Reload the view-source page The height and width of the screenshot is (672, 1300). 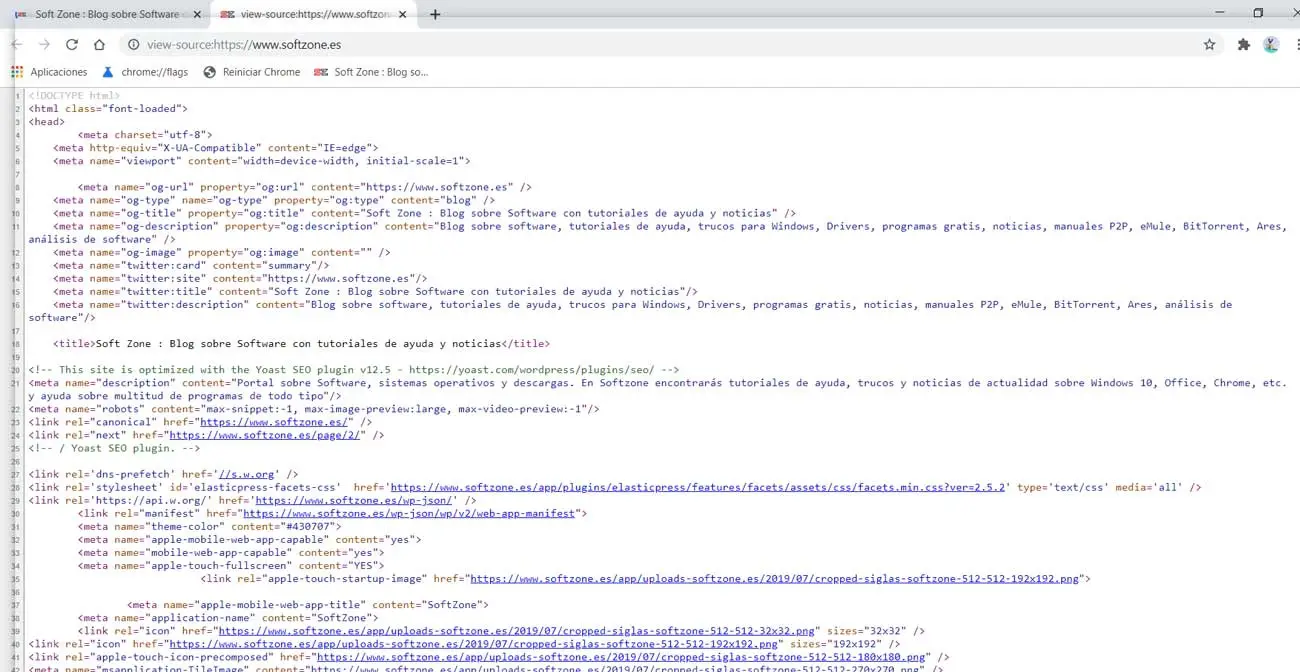(72, 45)
